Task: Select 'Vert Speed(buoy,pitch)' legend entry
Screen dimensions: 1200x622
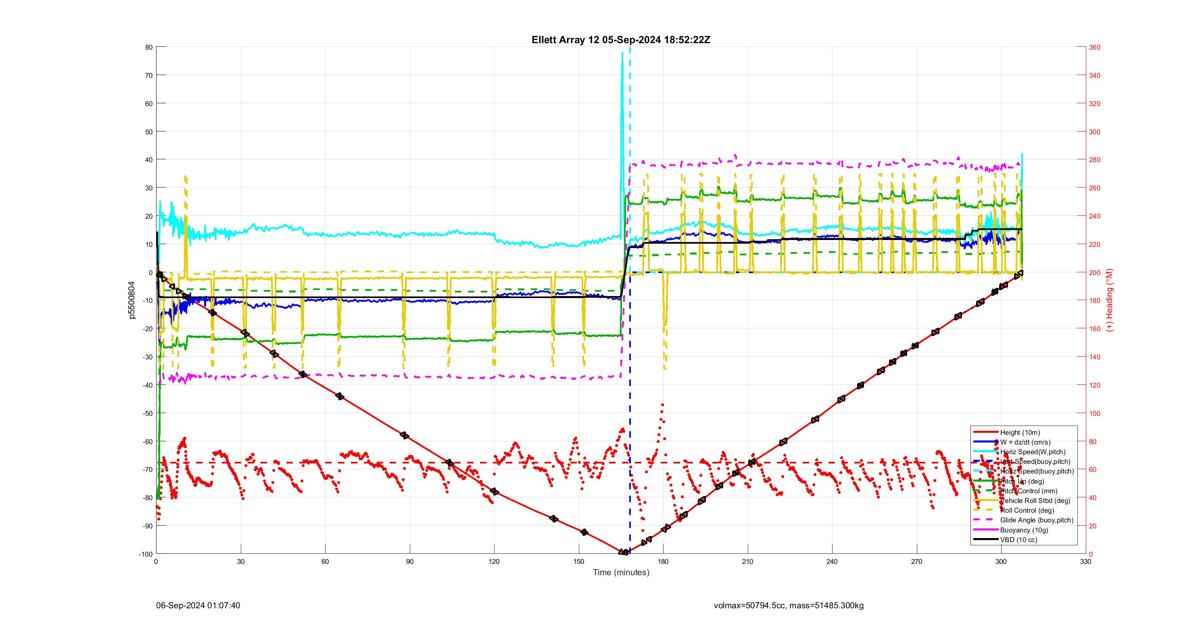Action: 1035,461
